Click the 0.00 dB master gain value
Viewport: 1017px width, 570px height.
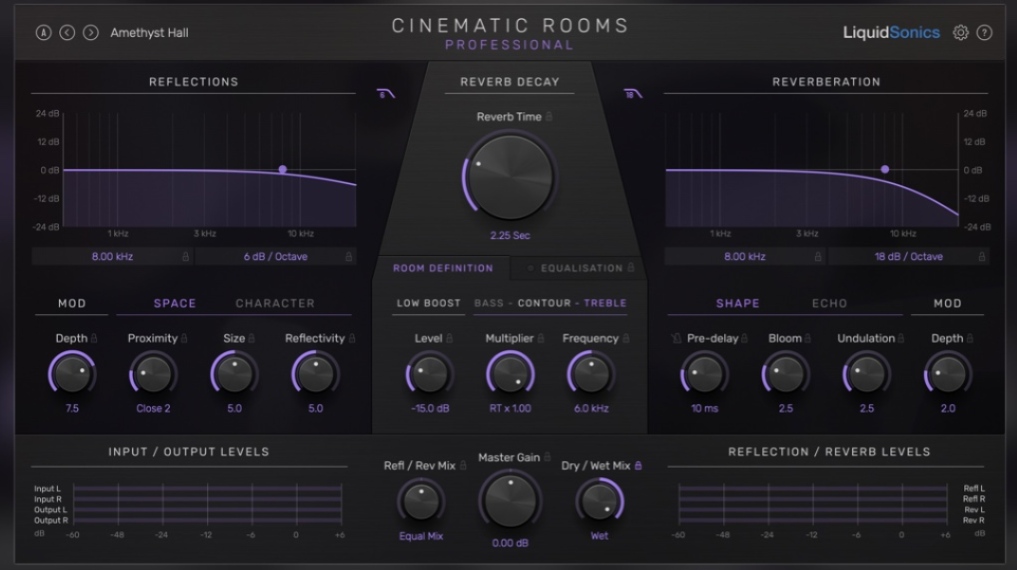(x=510, y=543)
